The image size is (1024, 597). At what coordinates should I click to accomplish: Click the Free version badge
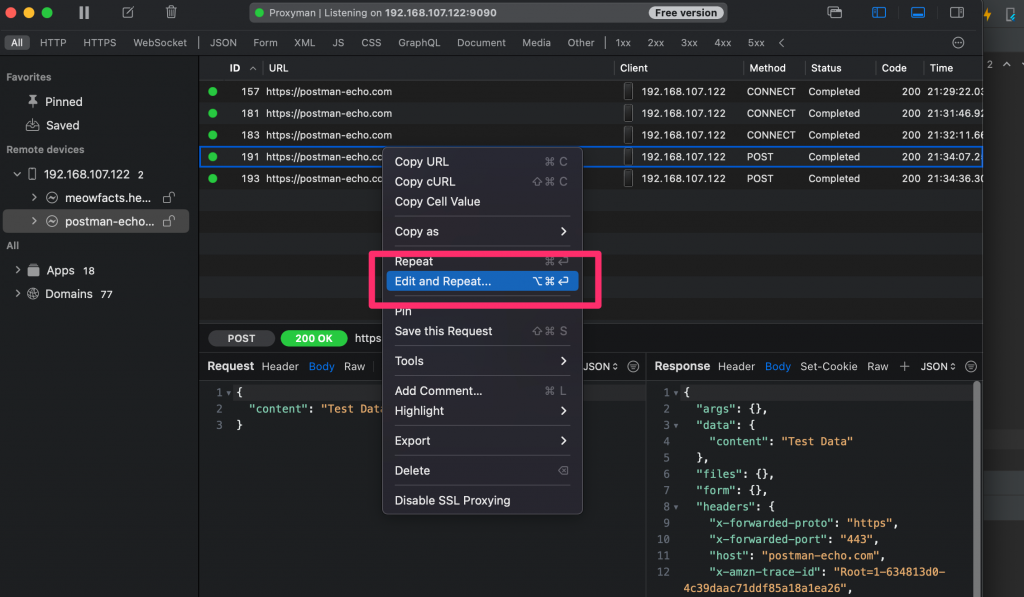[685, 13]
